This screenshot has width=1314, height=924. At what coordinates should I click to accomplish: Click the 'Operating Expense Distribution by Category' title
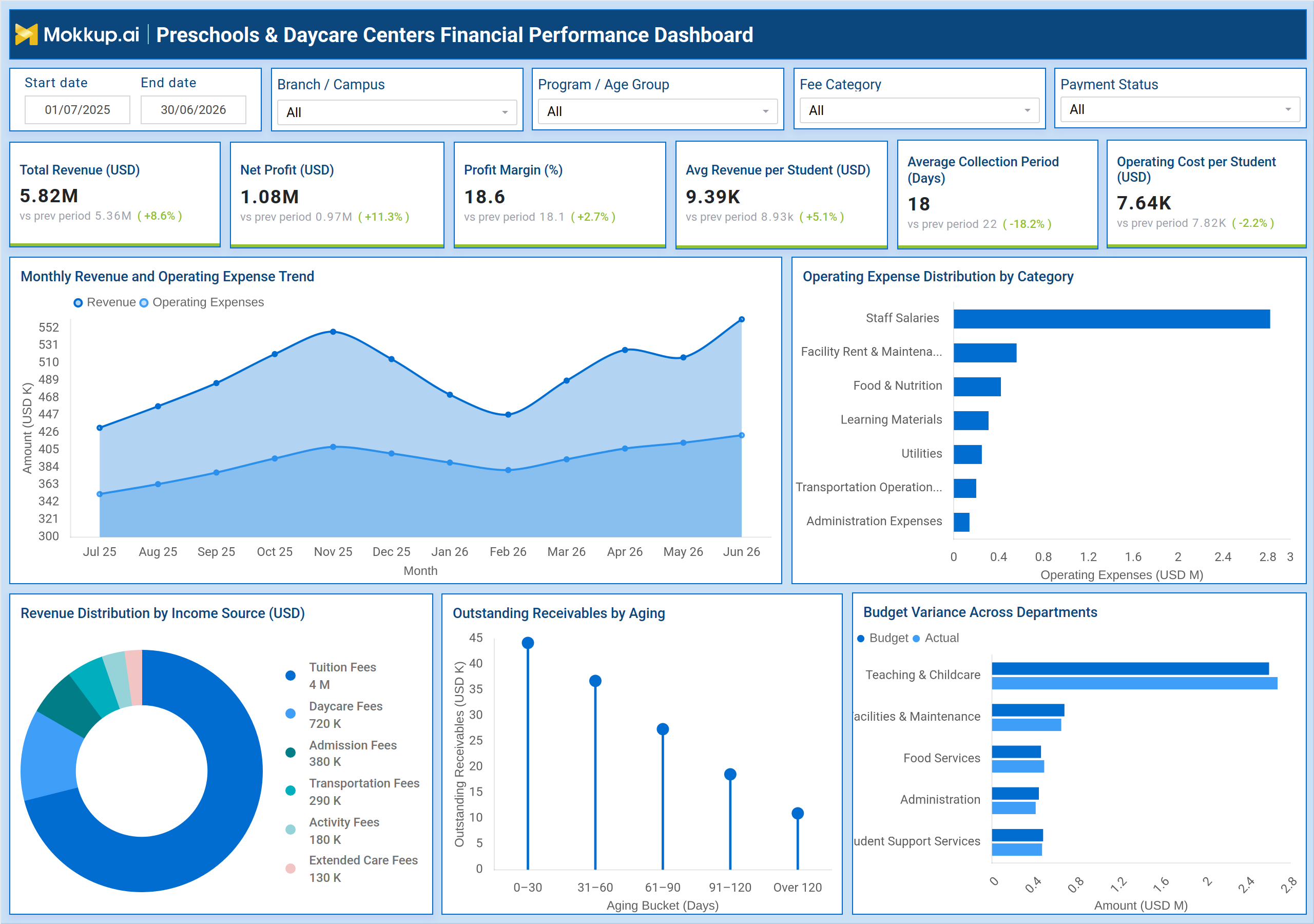(x=938, y=277)
